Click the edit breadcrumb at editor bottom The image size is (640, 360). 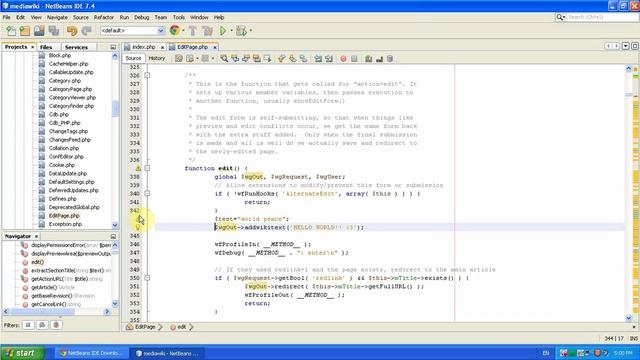pyautogui.click(x=181, y=327)
